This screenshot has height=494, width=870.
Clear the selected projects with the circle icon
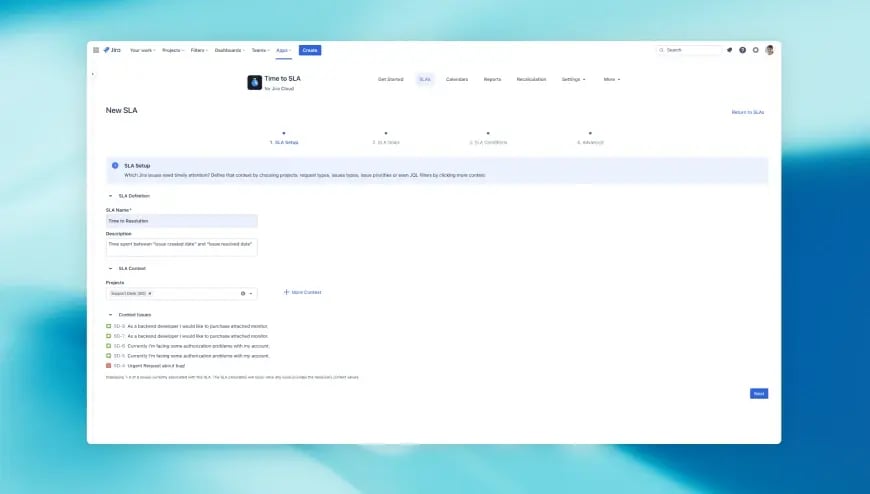(242, 294)
